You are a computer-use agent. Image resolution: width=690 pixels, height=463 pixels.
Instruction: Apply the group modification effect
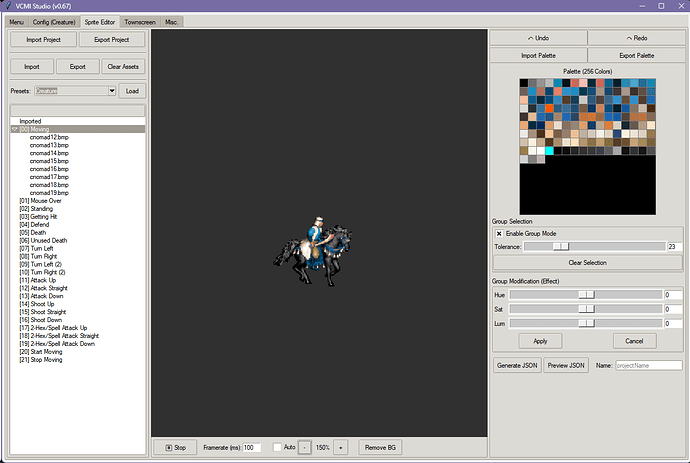[x=540, y=341]
